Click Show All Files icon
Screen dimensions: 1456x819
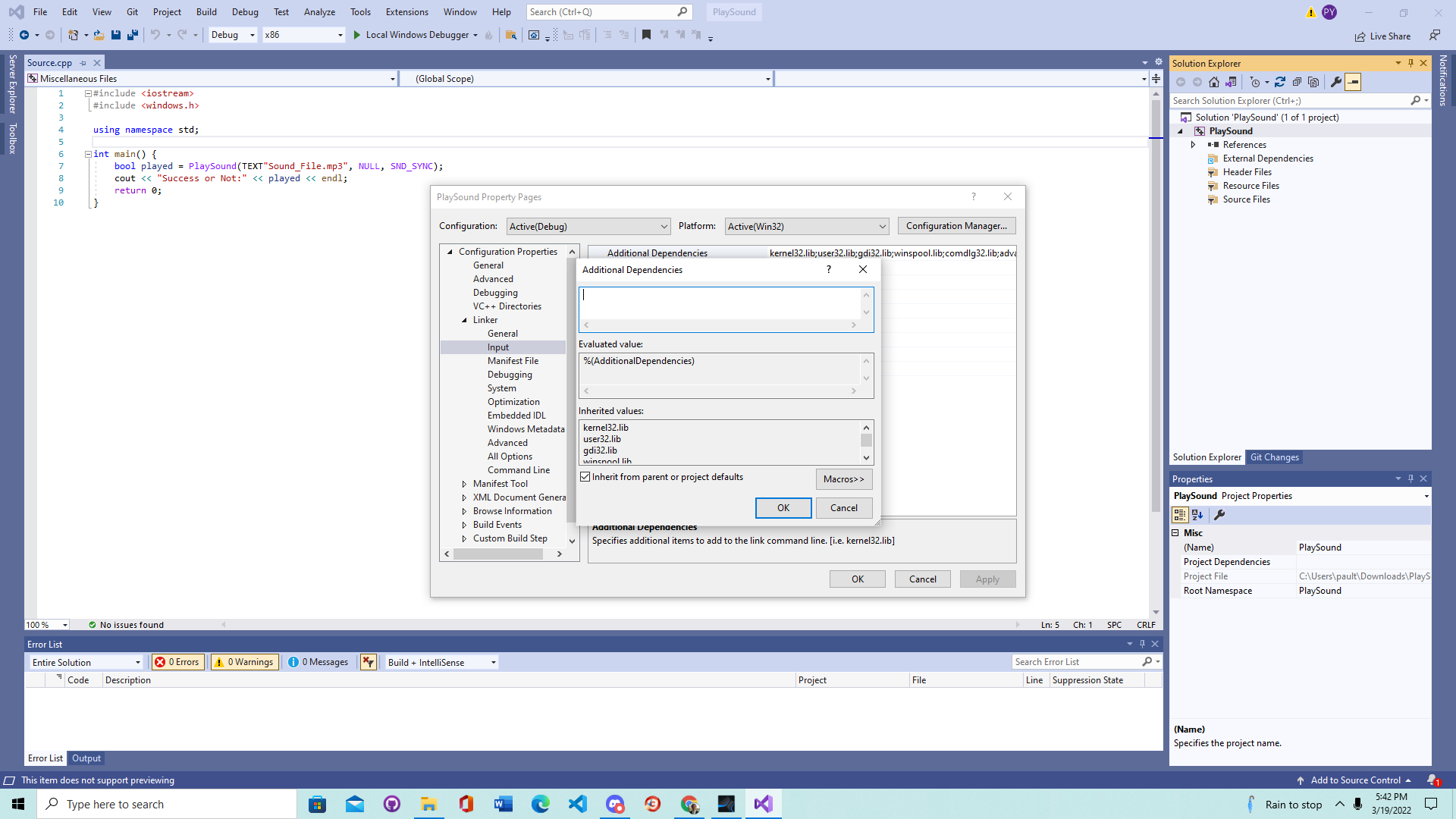point(1313,82)
